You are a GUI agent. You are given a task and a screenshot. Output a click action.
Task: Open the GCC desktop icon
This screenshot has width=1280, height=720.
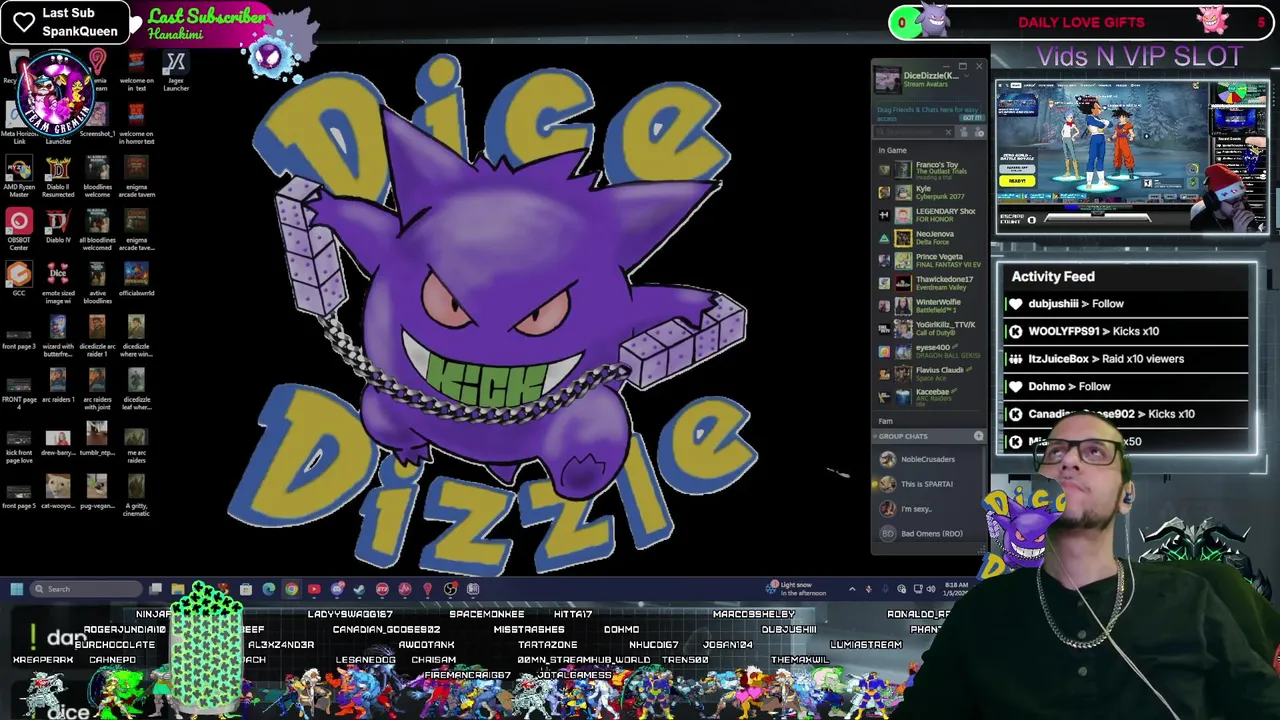tap(19, 279)
